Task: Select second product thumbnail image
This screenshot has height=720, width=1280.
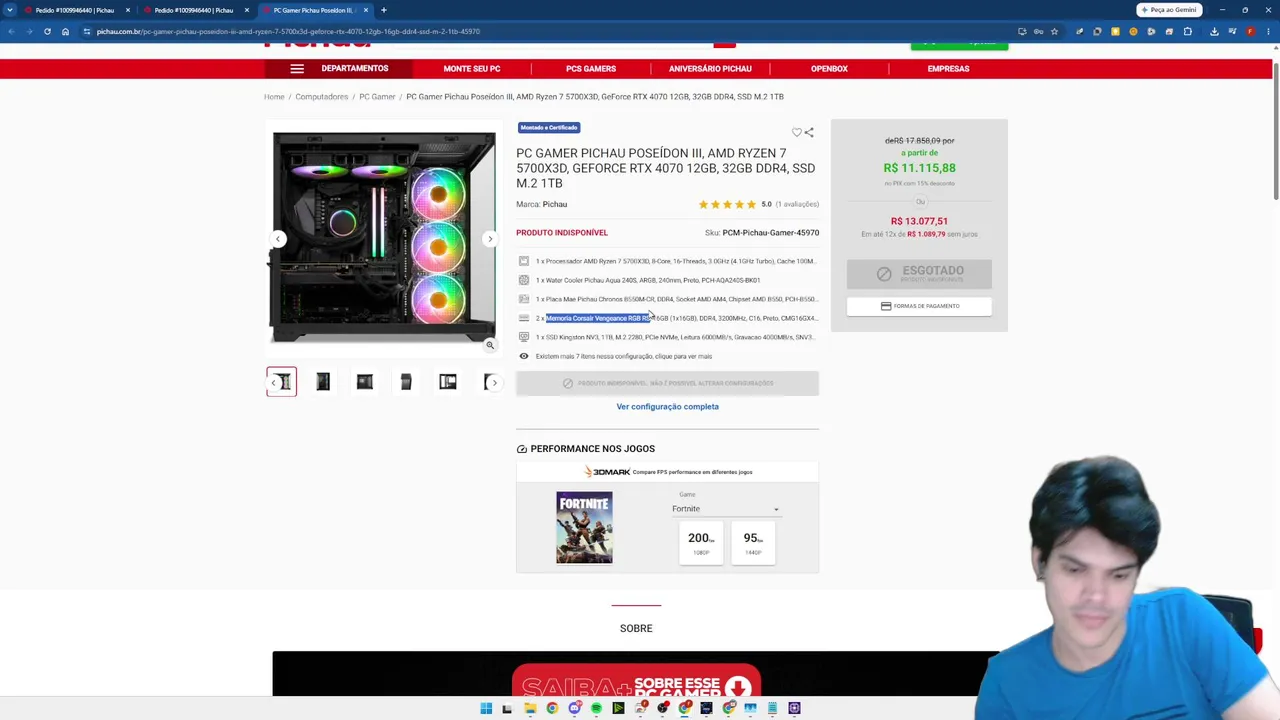Action: click(x=323, y=382)
